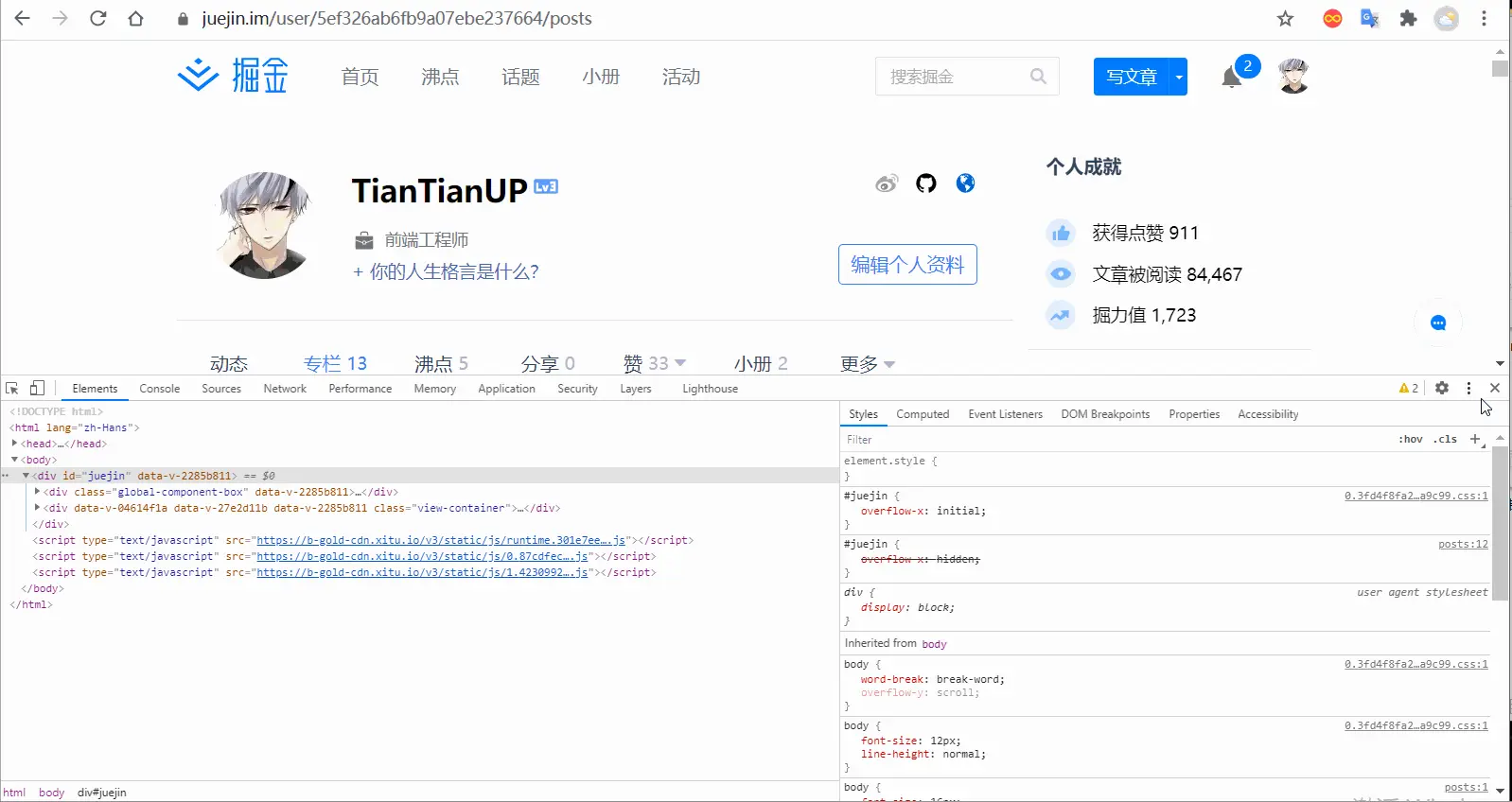Open the GitHub profile icon
Viewport: 1512px width, 802px height.
point(926,183)
